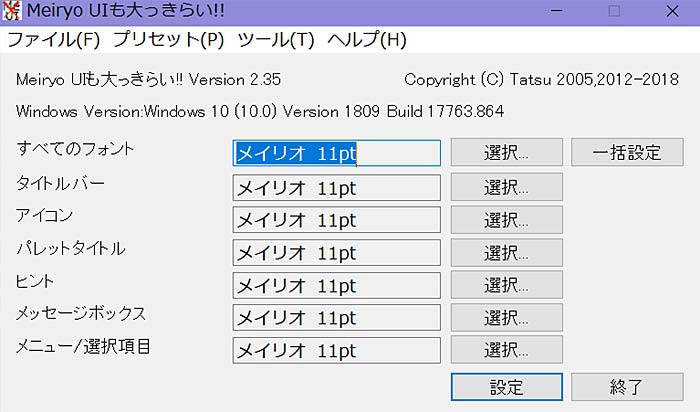Choose font for タイトルバー via 選択...

coord(507,187)
